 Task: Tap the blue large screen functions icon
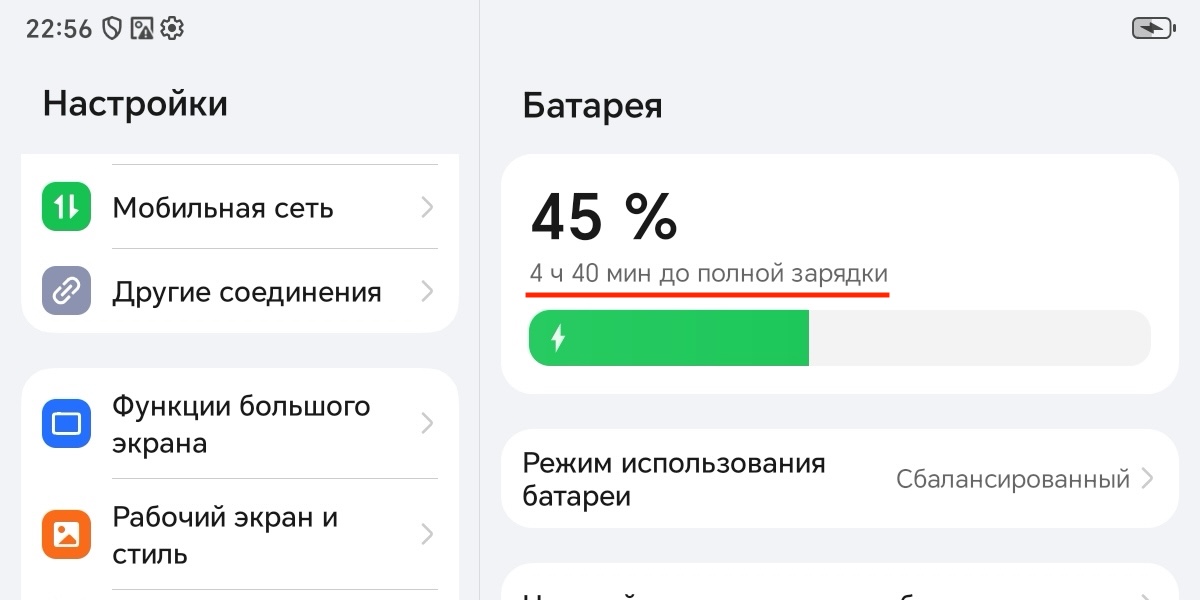pyautogui.click(x=66, y=423)
